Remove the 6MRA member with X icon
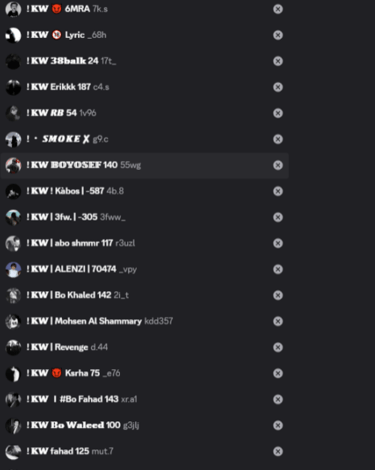The width and height of the screenshot is (375, 470). (278, 9)
